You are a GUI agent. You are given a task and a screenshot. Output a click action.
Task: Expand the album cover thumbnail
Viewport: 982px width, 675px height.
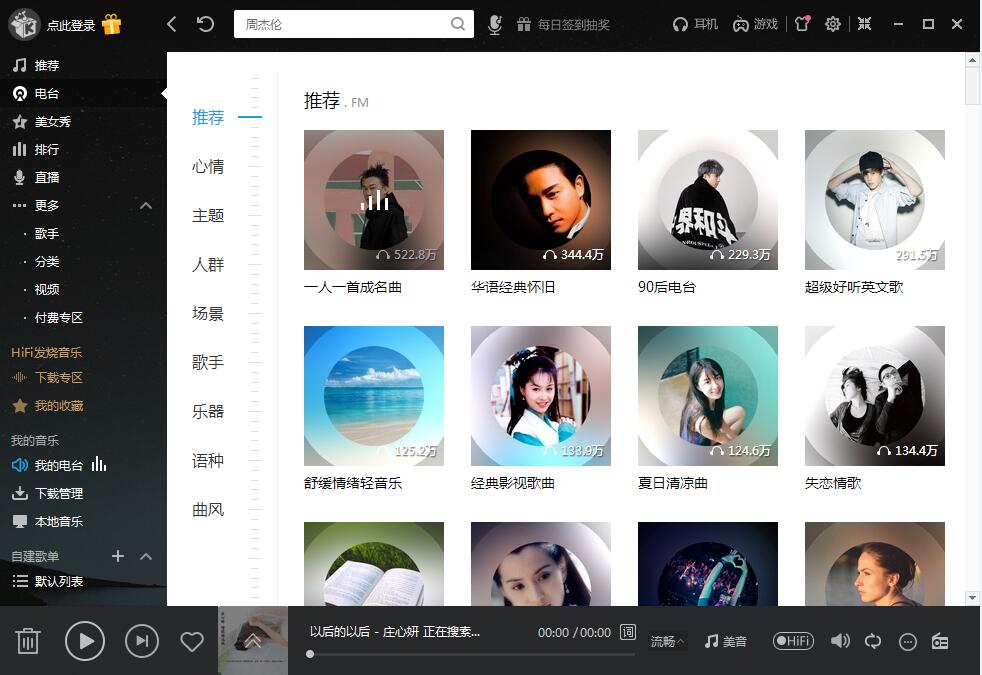(x=253, y=640)
